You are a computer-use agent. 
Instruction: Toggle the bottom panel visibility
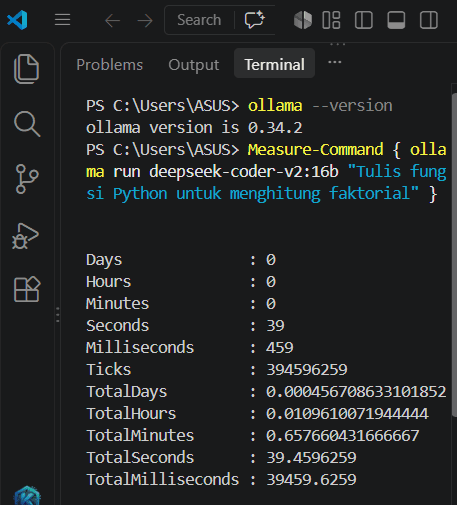(396, 20)
